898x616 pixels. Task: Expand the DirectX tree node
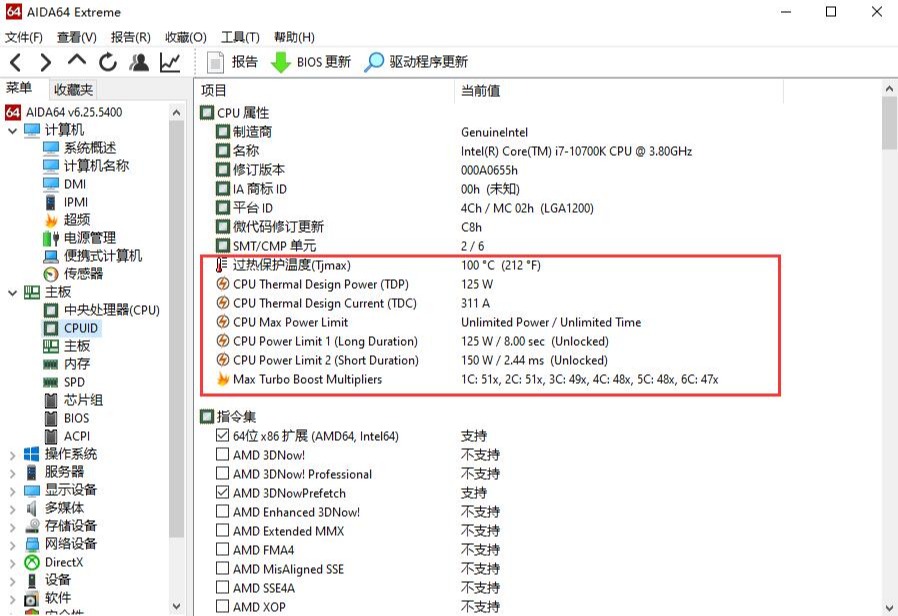point(13,563)
